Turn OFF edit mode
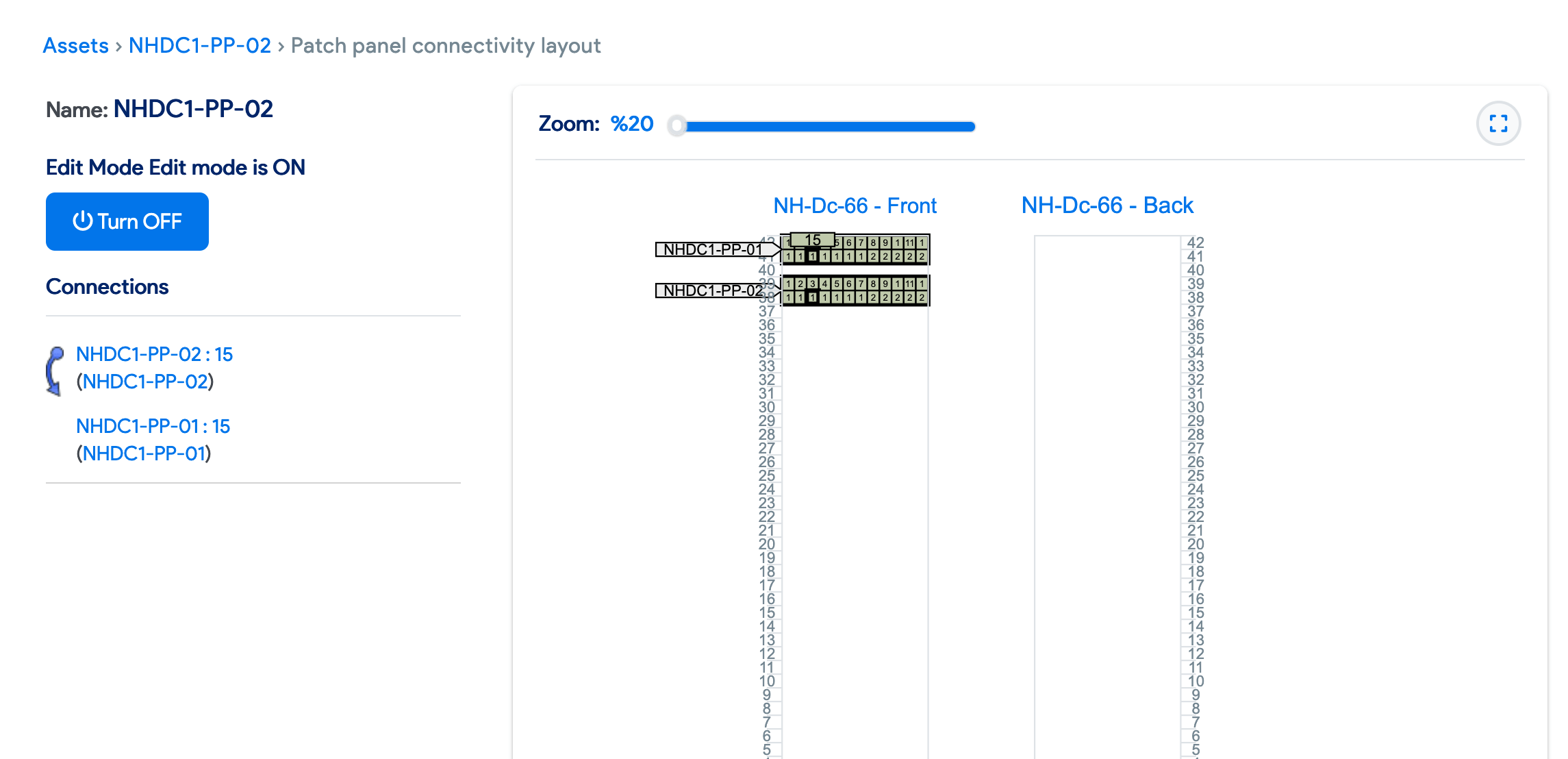Viewport: 1568px width, 759px height. pos(127,221)
